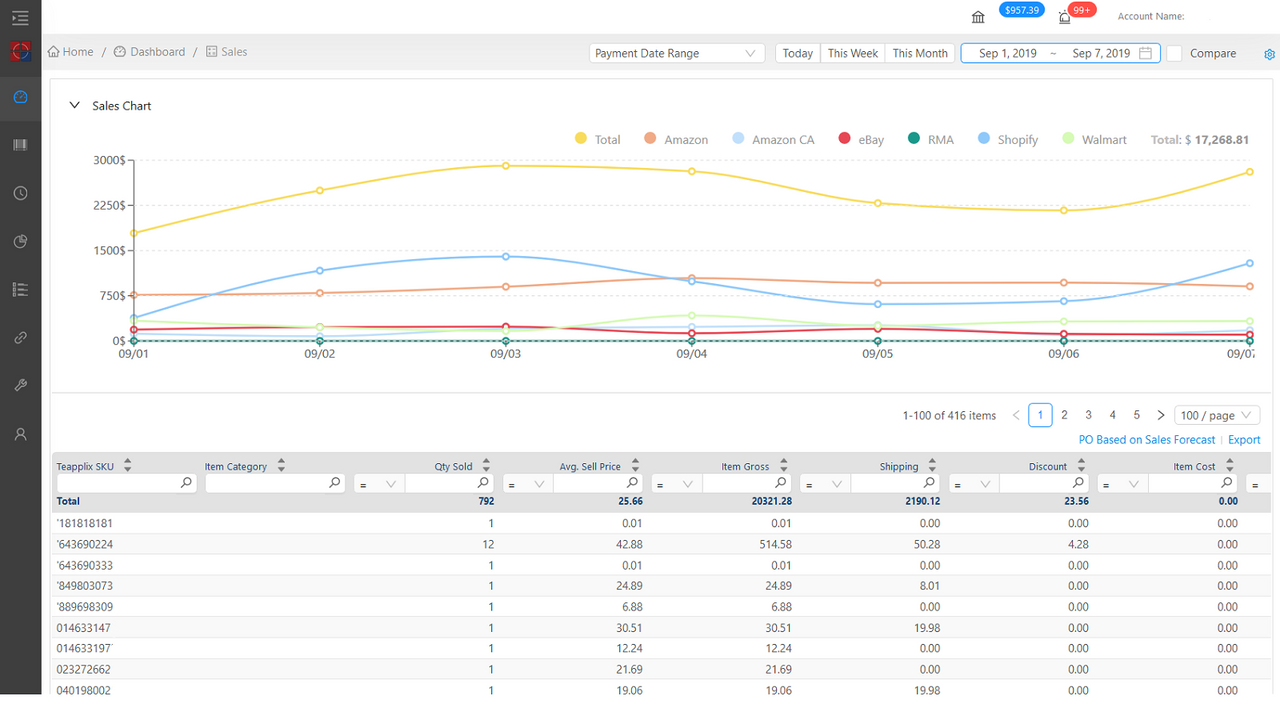Open PO Based on Sales Forecast

point(1146,439)
